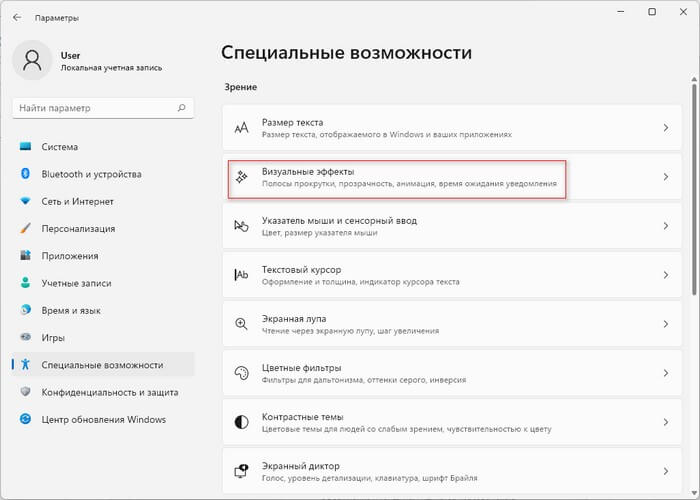700x500 pixels.
Task: Click chevron next to Текстовый курсор
Action: (665, 275)
